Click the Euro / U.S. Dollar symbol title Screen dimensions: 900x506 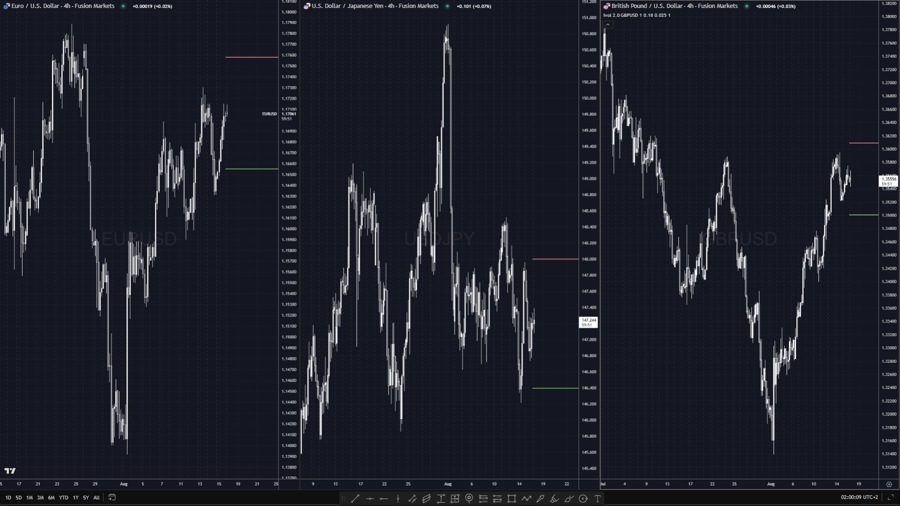tap(62, 6)
